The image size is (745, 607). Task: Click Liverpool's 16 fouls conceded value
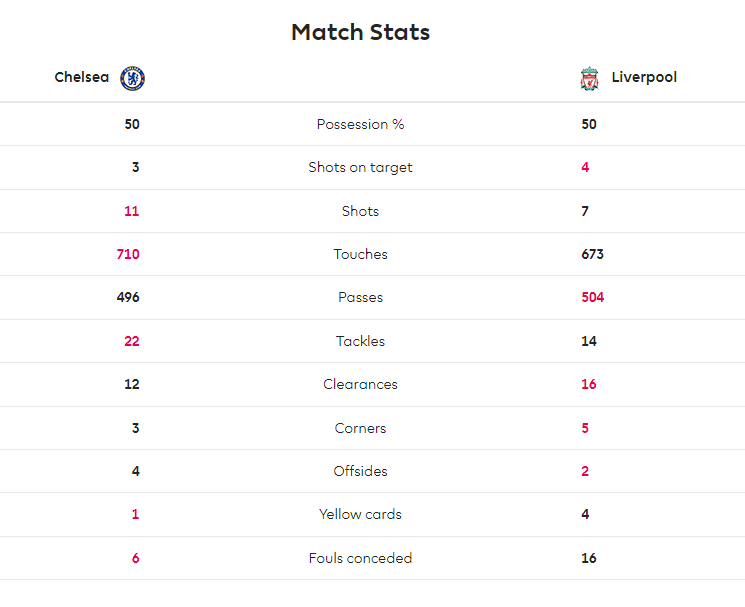tap(589, 558)
